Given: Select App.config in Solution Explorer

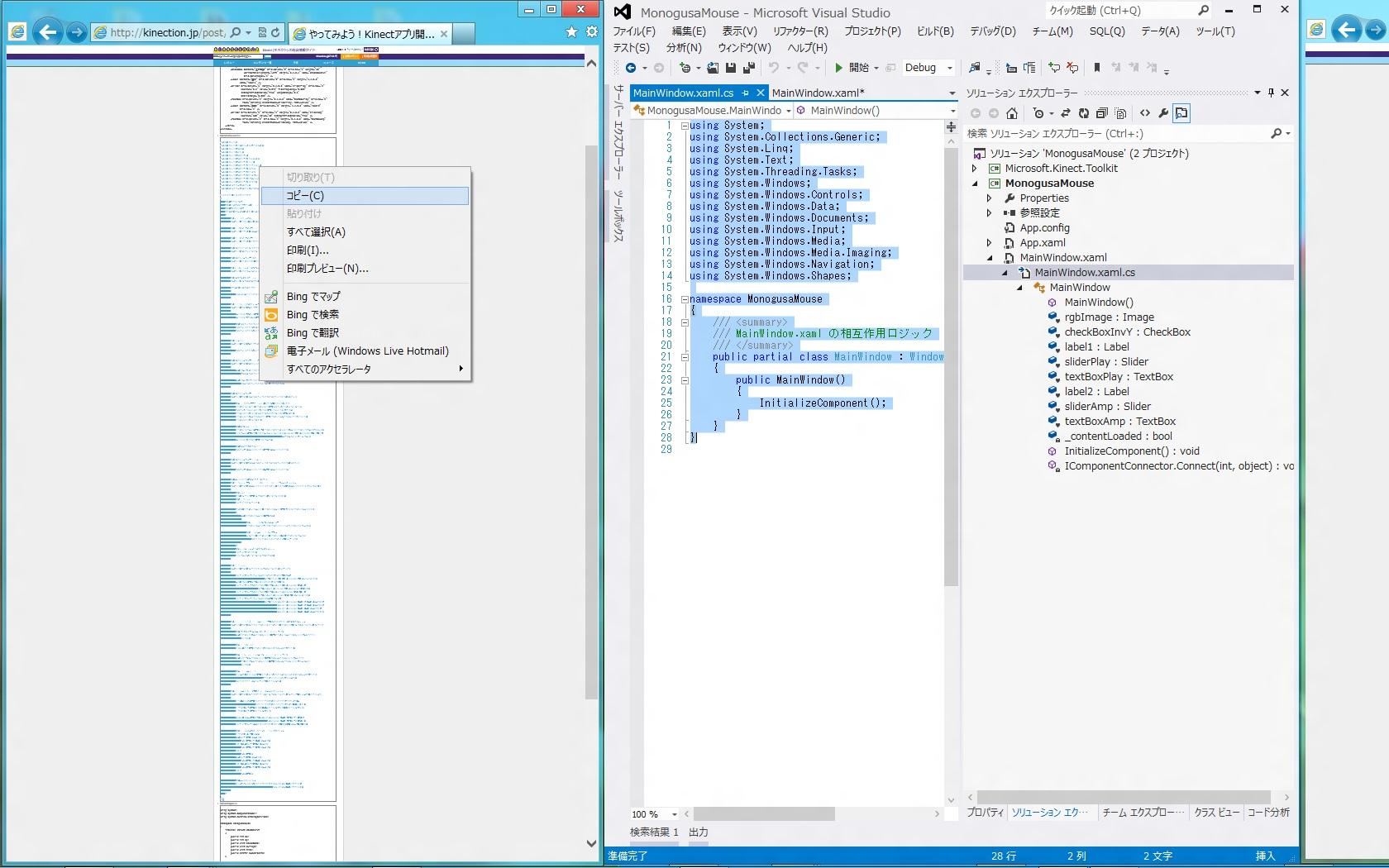Looking at the screenshot, I should click(1044, 228).
